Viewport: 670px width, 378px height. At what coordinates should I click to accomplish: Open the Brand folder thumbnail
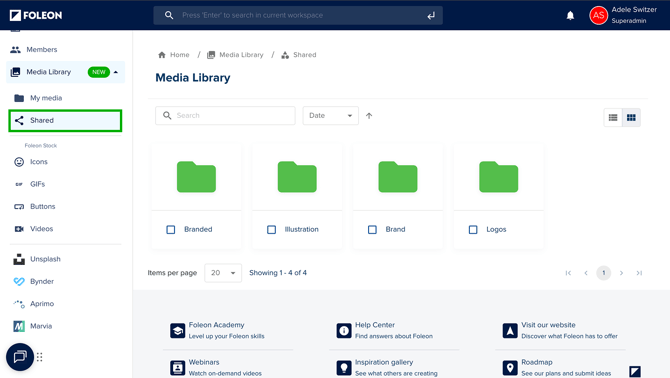(x=398, y=177)
